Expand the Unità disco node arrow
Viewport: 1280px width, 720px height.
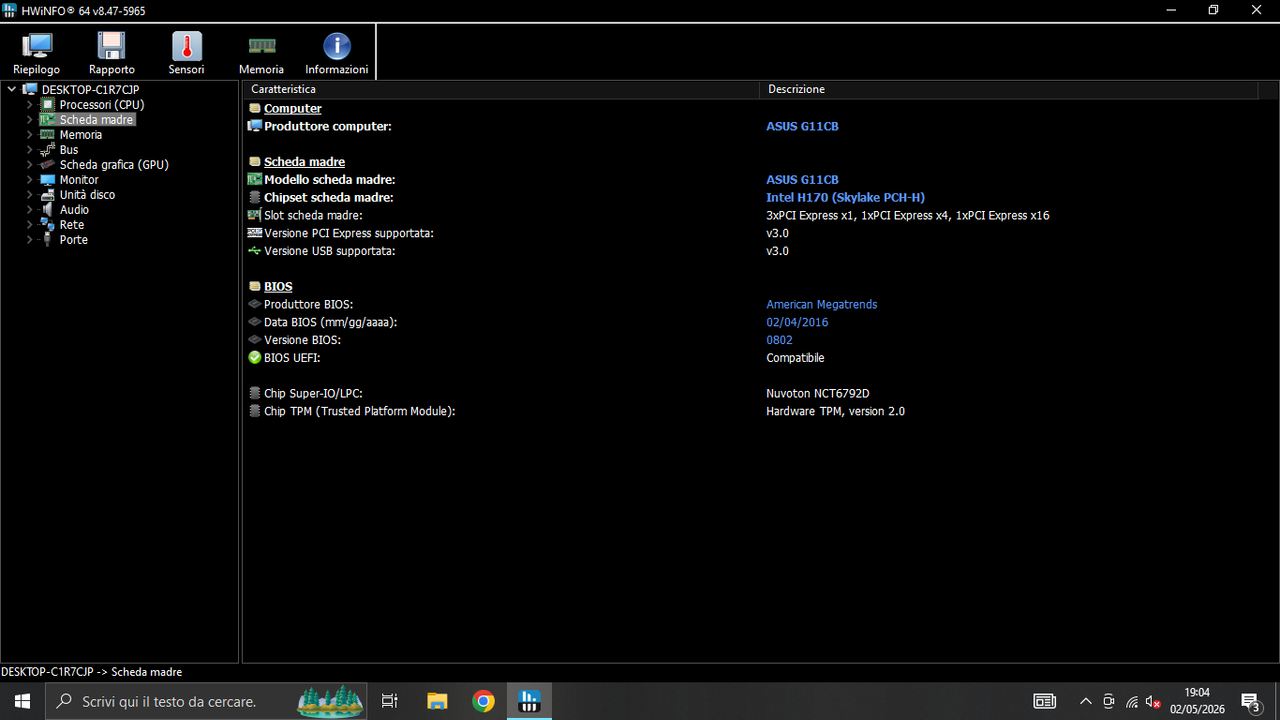(x=30, y=195)
